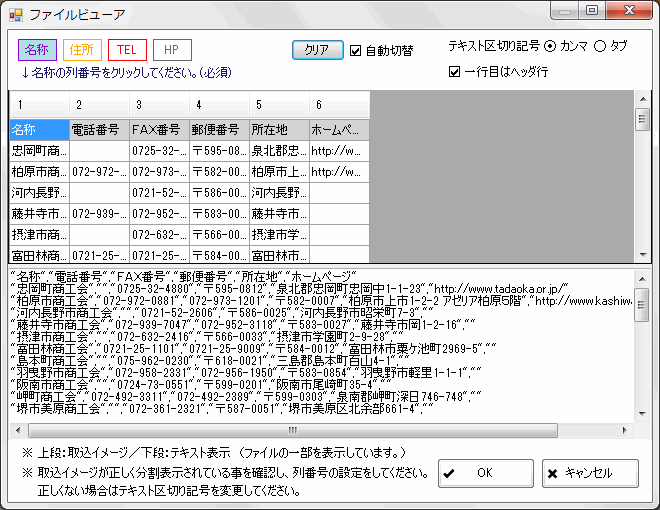Click column number 4 header

click(x=218, y=105)
